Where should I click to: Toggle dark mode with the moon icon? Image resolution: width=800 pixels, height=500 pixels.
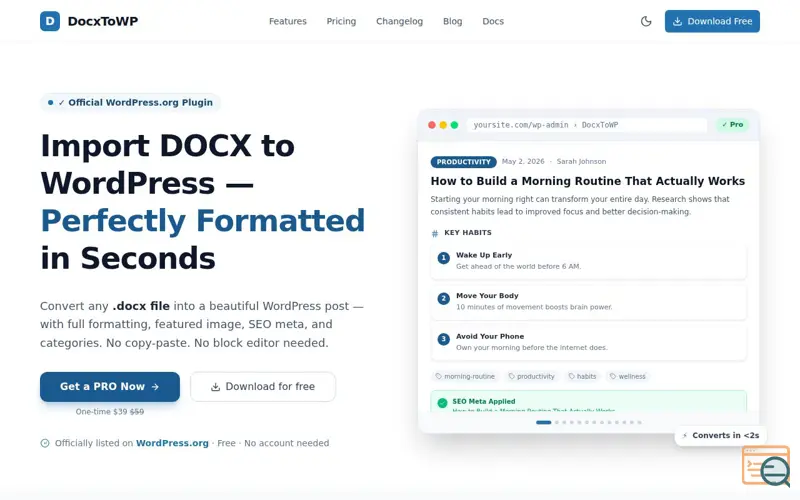646,21
